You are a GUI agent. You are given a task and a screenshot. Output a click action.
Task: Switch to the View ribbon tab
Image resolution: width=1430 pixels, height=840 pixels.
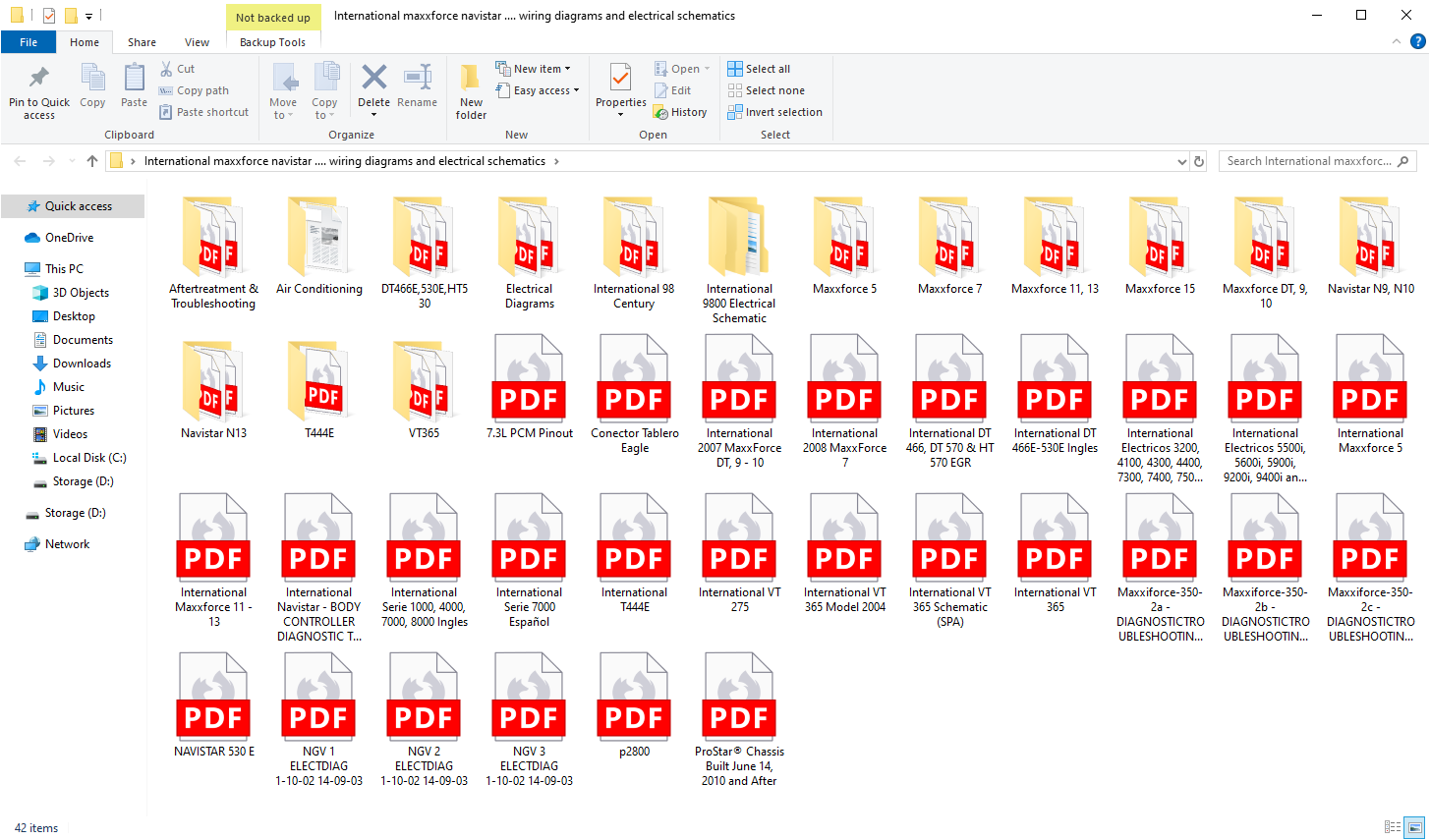197,42
